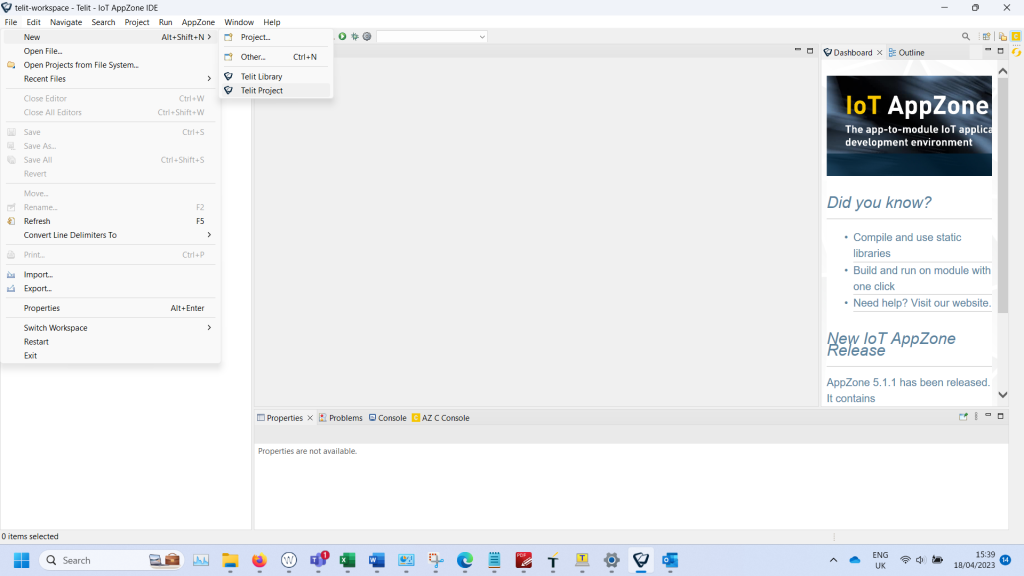Viewport: 1024px width, 576px height.
Task: Maximize the Properties panel
Action: (1000, 416)
